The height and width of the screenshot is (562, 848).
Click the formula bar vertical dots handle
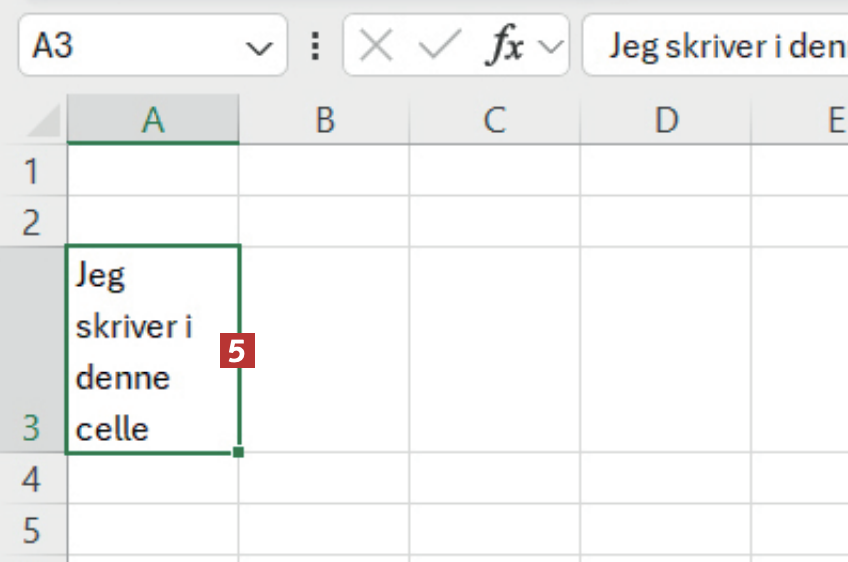pos(316,46)
